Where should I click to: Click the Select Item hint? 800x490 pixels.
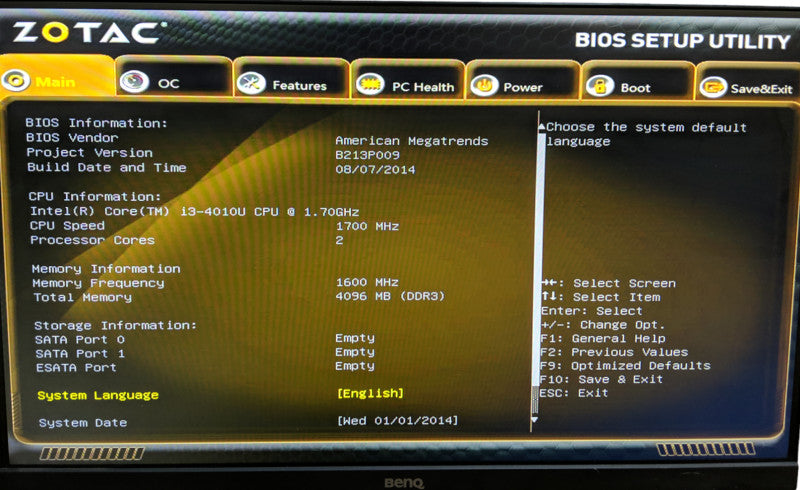[601, 297]
